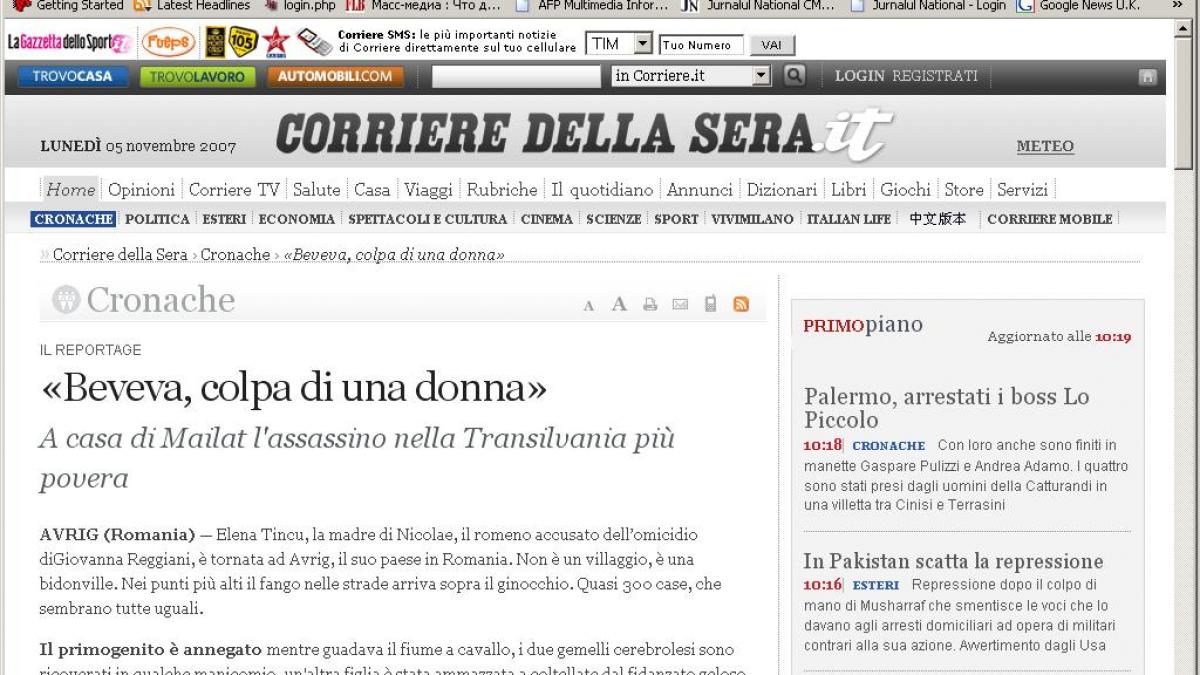The image size is (1200, 675).
Task: Click the scrollbar up arrow at top right
Action: [x=1184, y=27]
